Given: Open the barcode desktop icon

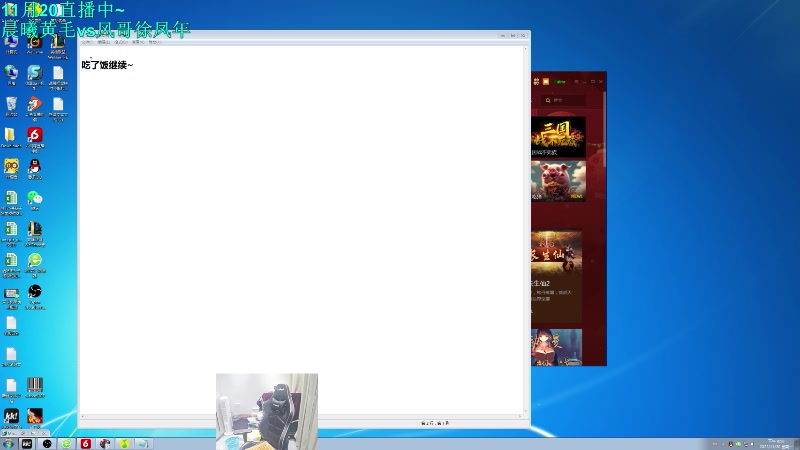Looking at the screenshot, I should (35, 387).
